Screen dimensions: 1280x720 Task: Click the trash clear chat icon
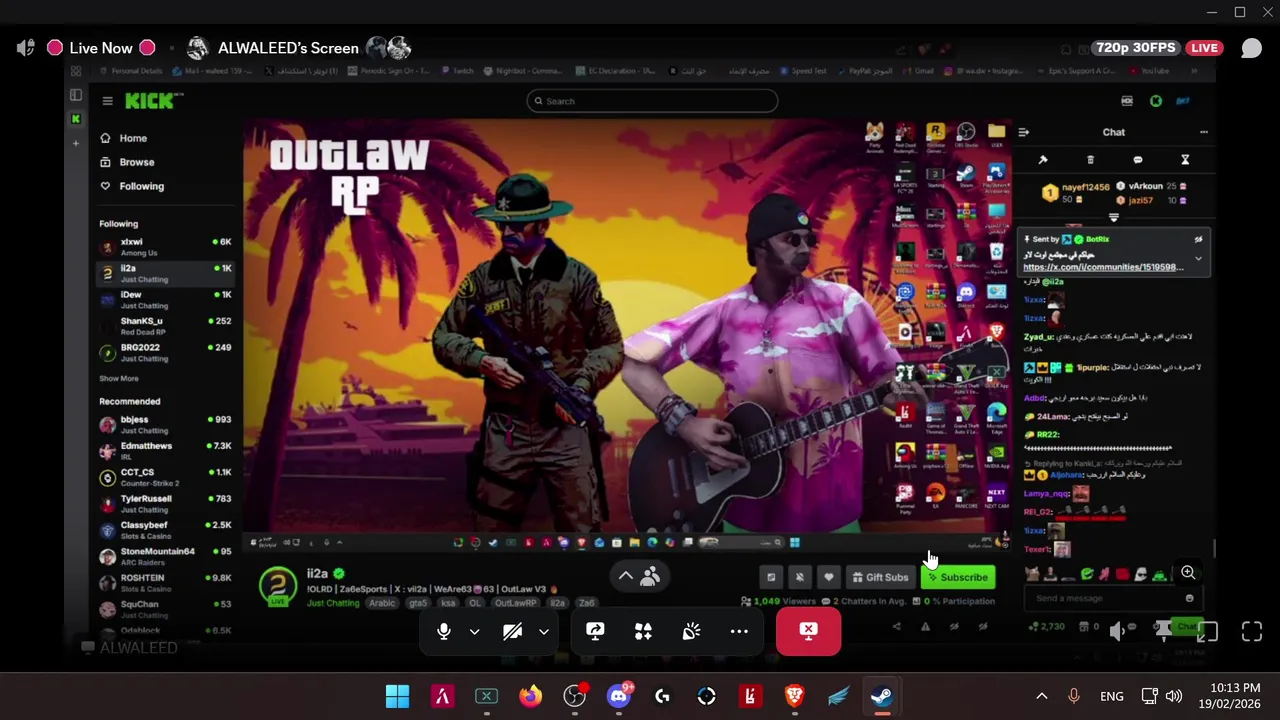(1090, 160)
